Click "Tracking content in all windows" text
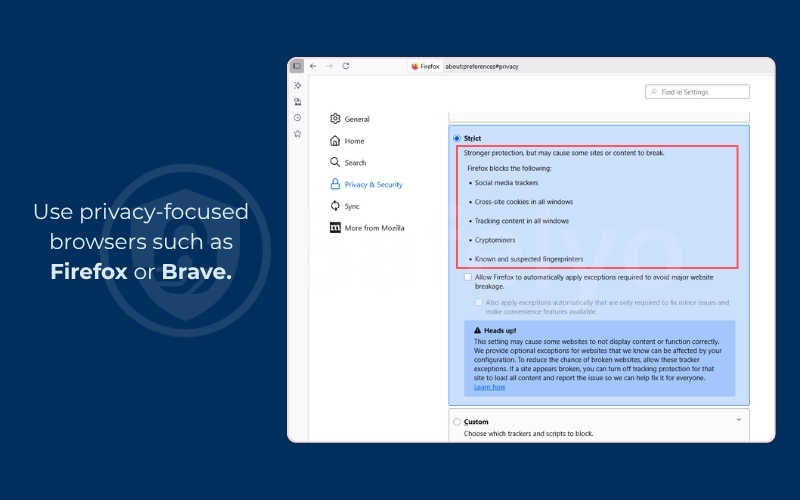Viewport: 800px width, 500px height. point(521,221)
